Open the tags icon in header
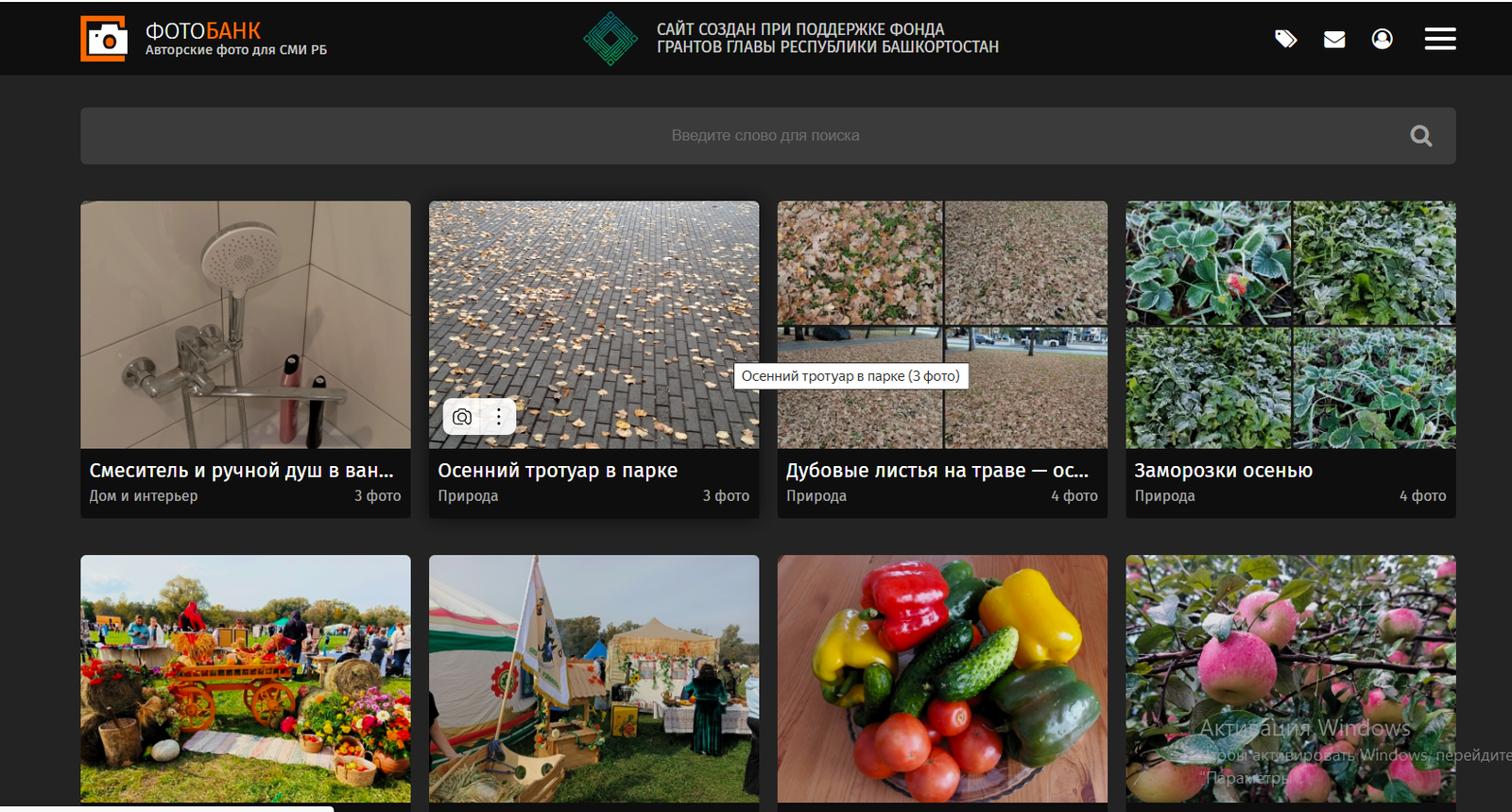This screenshot has width=1512, height=812. click(1285, 39)
